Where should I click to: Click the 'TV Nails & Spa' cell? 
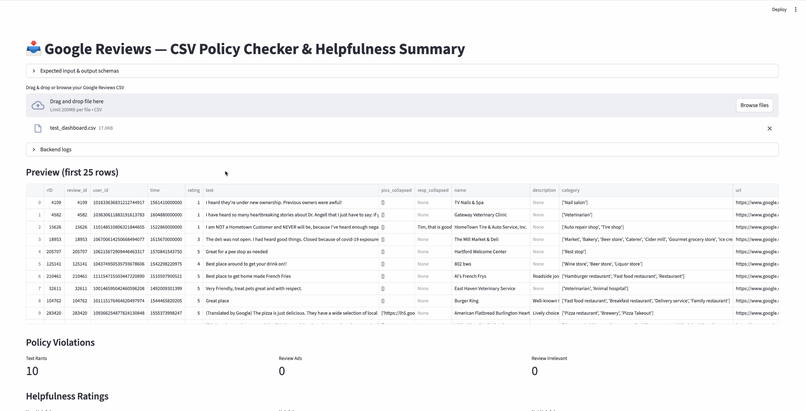tap(491, 202)
